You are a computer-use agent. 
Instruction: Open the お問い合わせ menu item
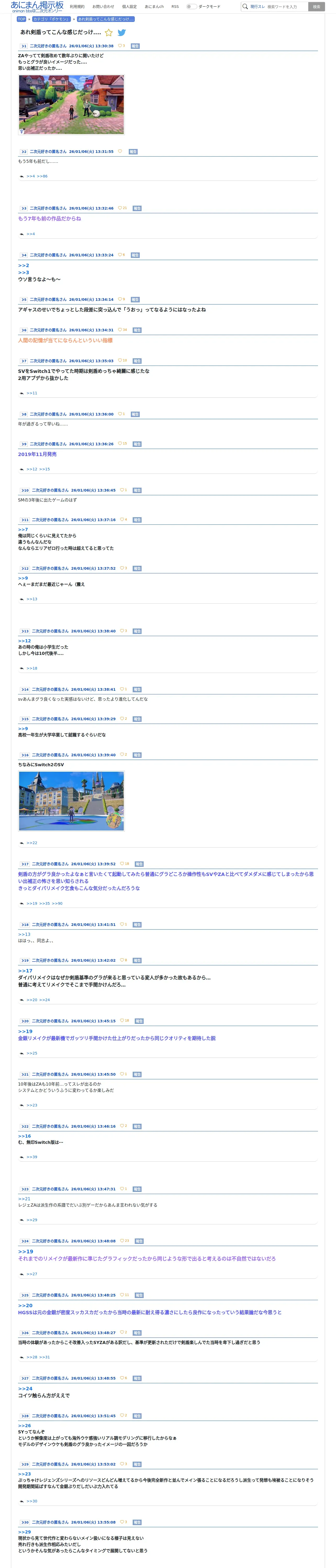click(103, 7)
